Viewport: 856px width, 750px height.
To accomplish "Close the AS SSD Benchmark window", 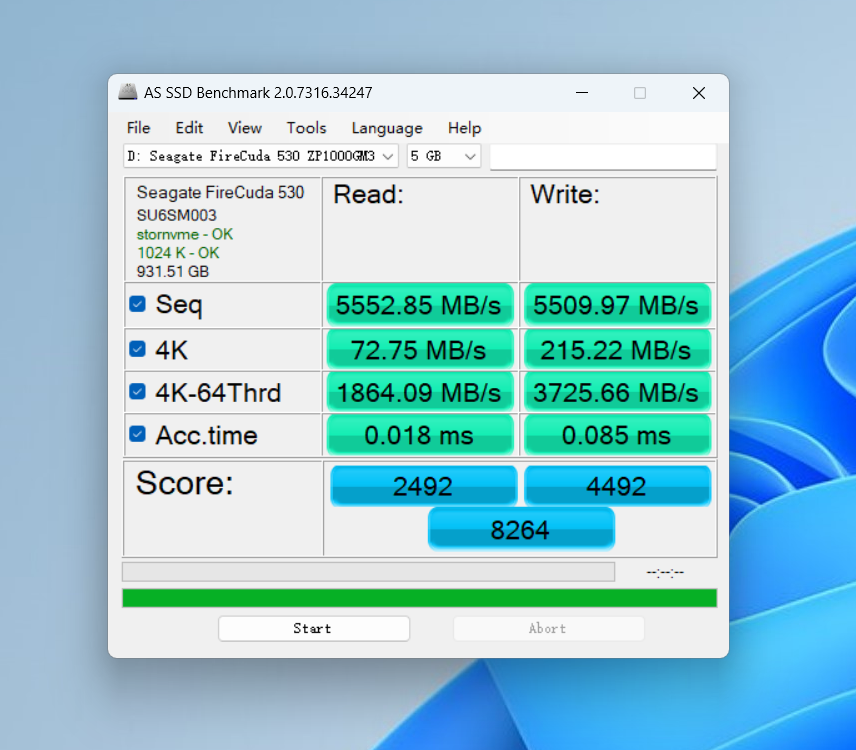I will (x=699, y=93).
